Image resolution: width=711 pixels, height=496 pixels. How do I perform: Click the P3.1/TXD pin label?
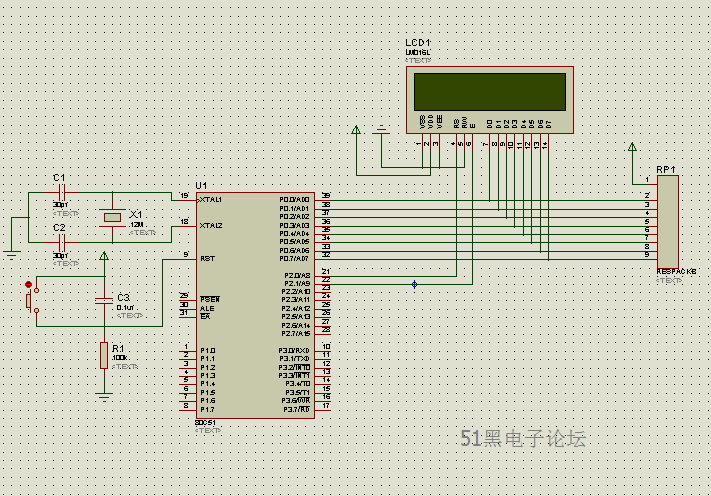pos(294,359)
